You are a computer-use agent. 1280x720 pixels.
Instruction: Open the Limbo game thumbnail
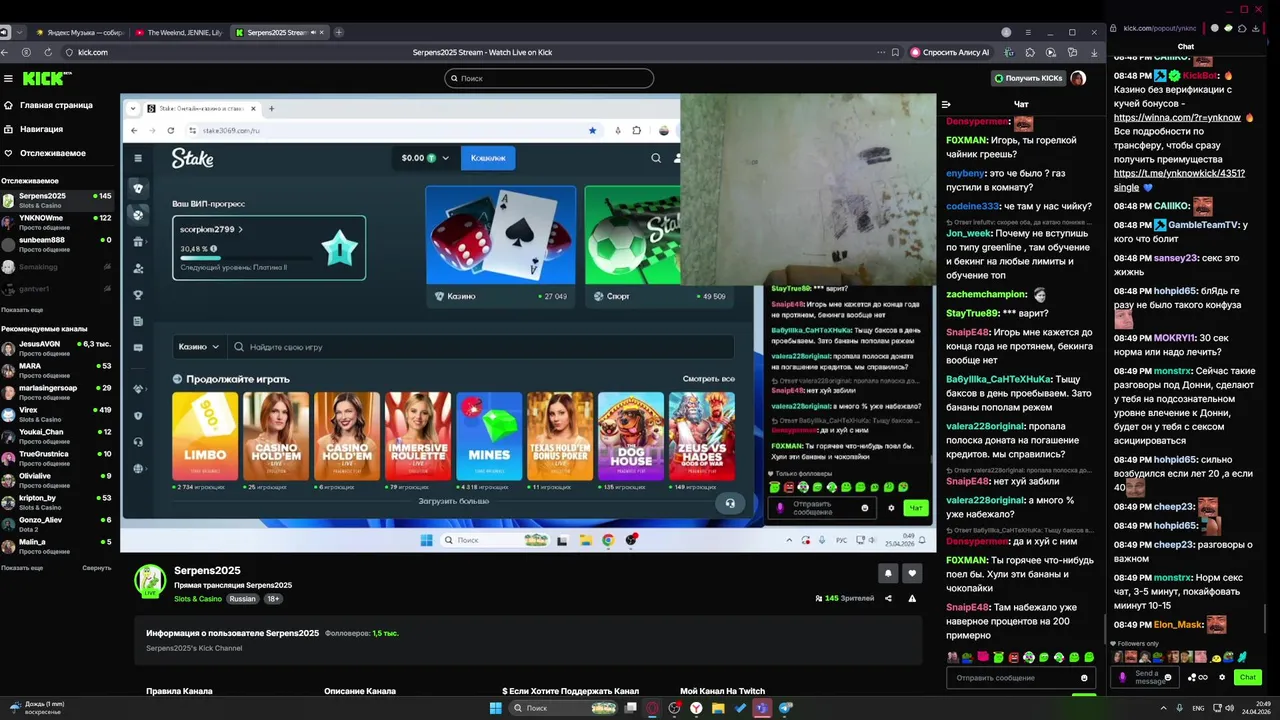(x=205, y=436)
